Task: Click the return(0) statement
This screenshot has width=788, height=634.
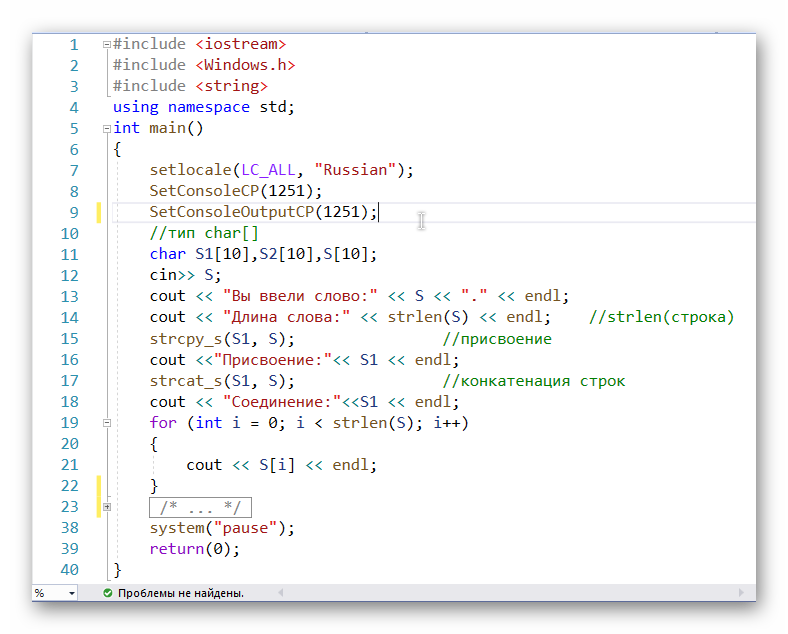Action: tap(195, 549)
